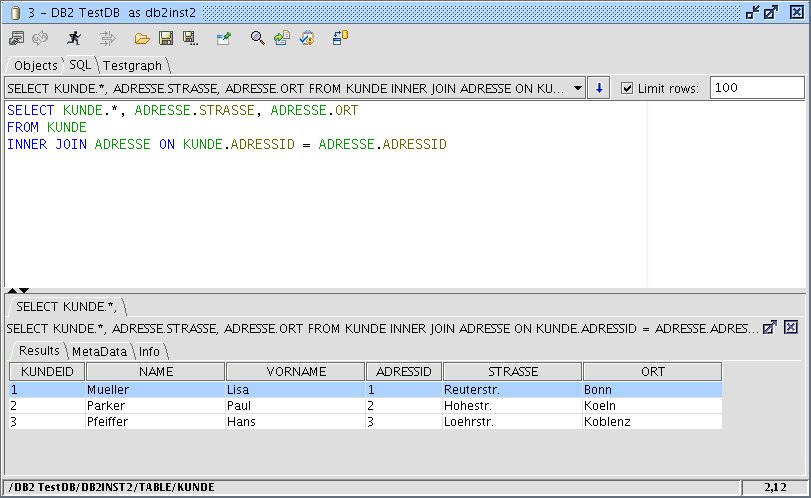The height and width of the screenshot is (498, 811).
Task: Collapse editor with the up split arrow
Action: click(12, 290)
